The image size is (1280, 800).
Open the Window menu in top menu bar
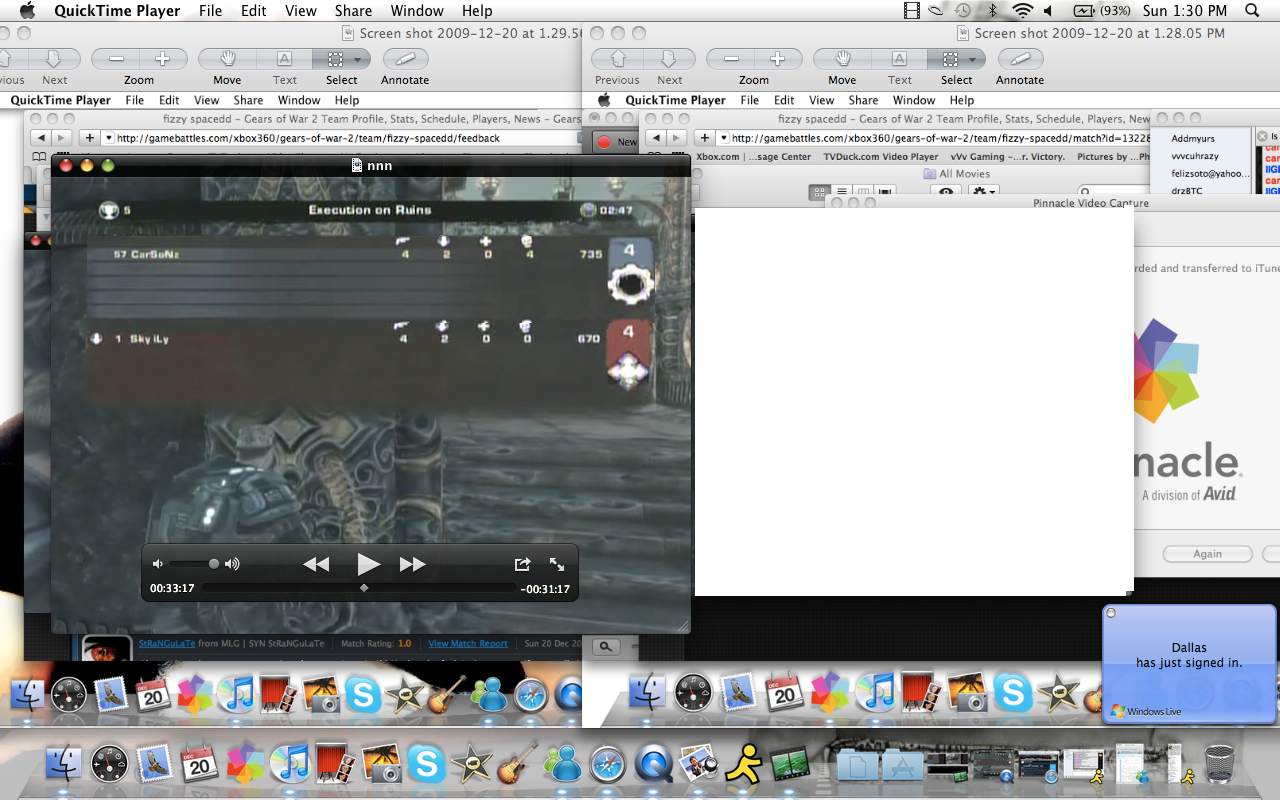click(417, 11)
